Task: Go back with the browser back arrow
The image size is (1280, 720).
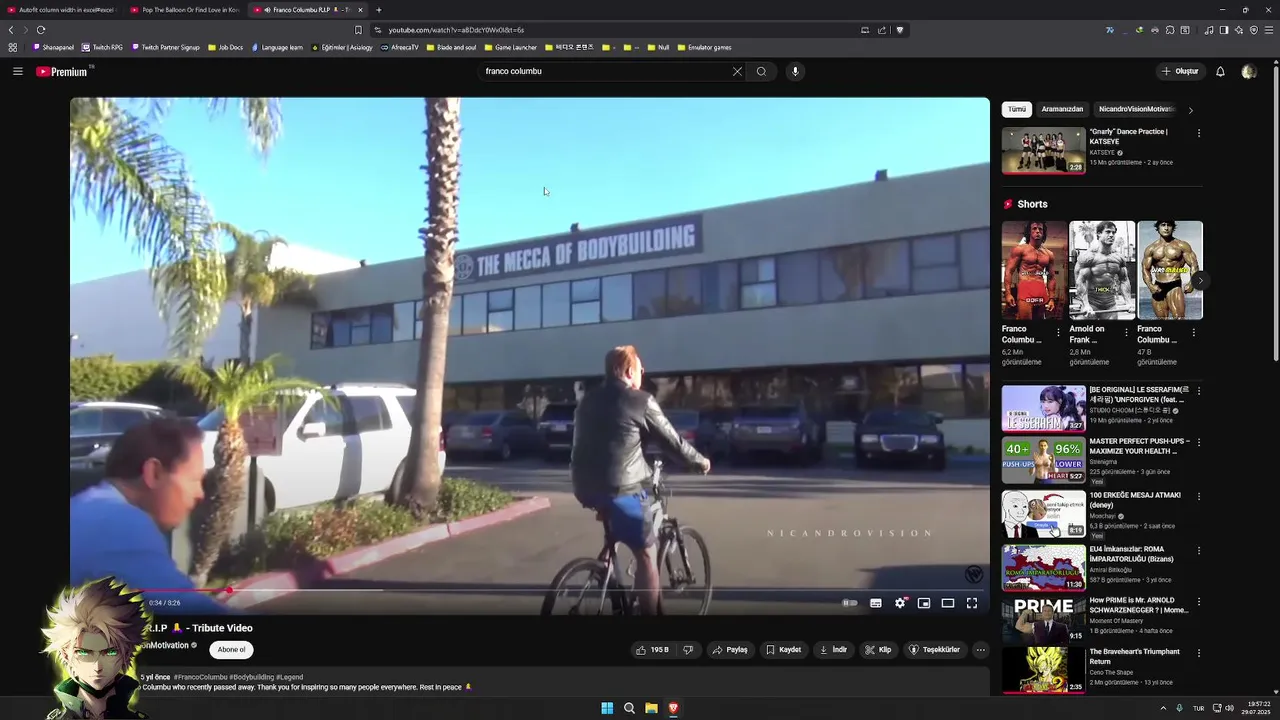Action: pyautogui.click(x=11, y=30)
